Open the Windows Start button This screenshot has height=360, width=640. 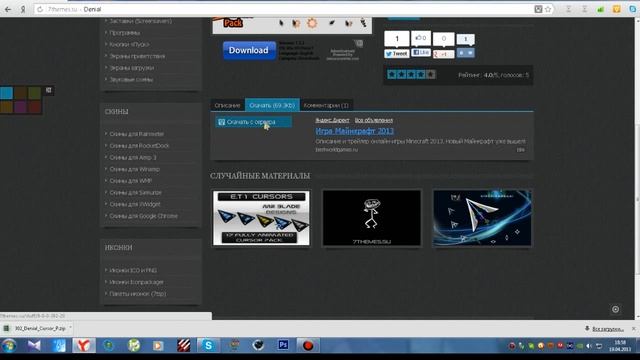9,346
